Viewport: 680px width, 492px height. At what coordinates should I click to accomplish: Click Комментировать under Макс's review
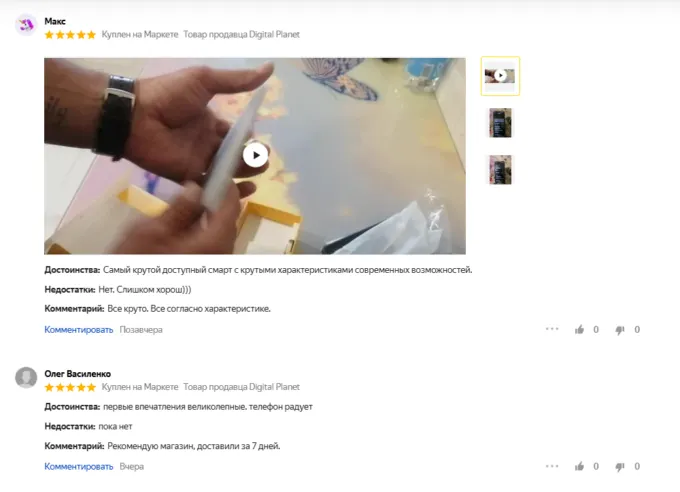(78, 330)
